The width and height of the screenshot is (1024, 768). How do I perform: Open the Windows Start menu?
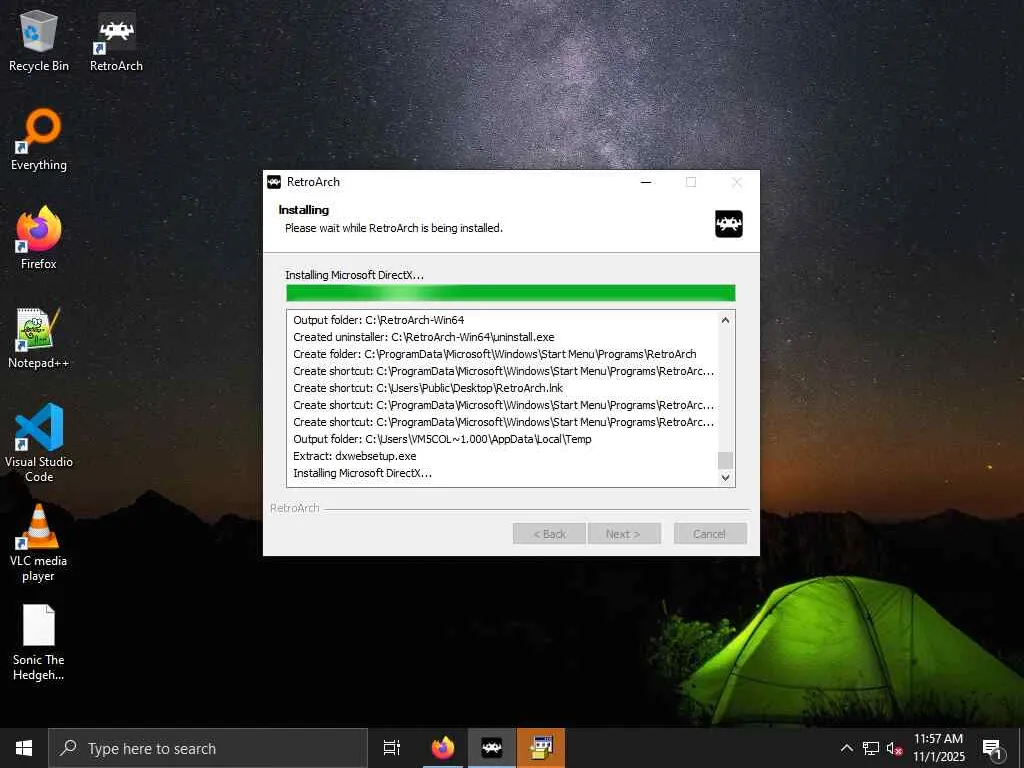click(24, 748)
